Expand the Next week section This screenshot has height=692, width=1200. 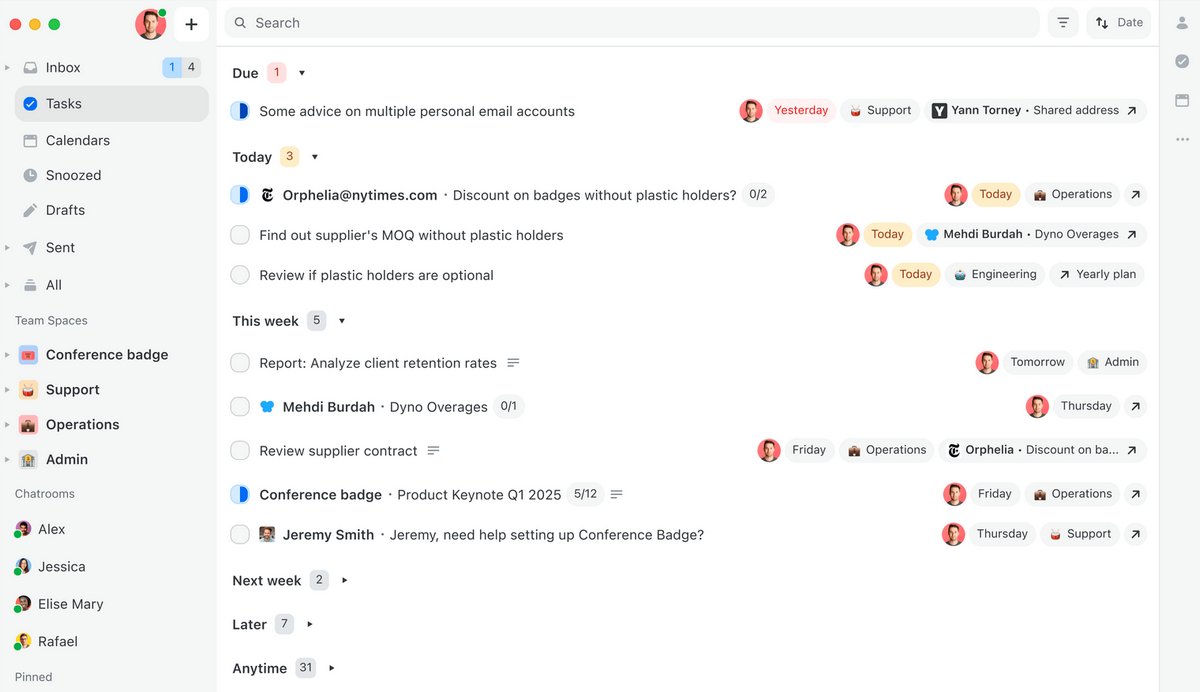coord(344,580)
